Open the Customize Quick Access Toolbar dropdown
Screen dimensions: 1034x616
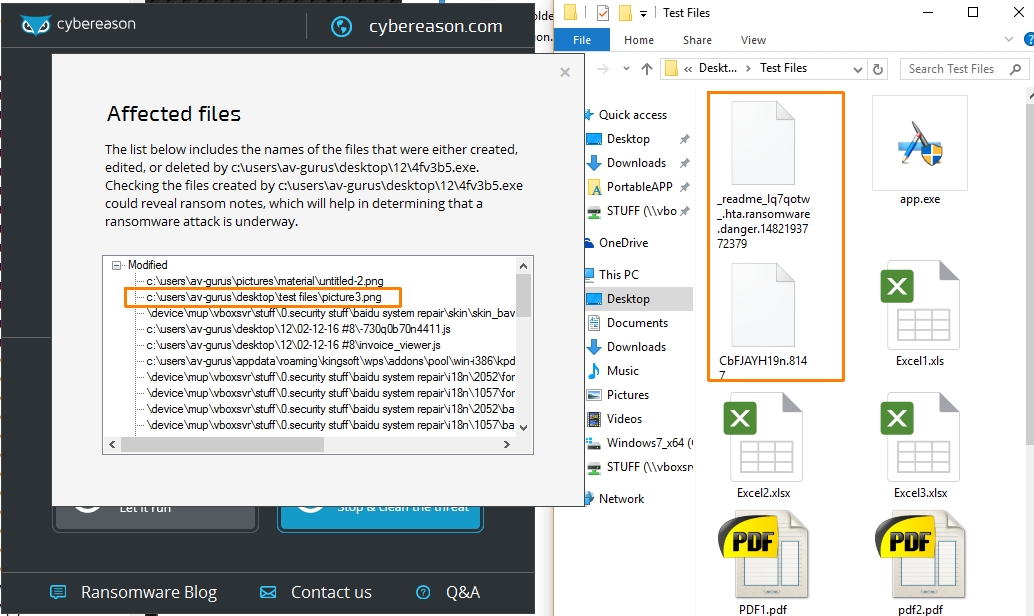click(x=643, y=13)
